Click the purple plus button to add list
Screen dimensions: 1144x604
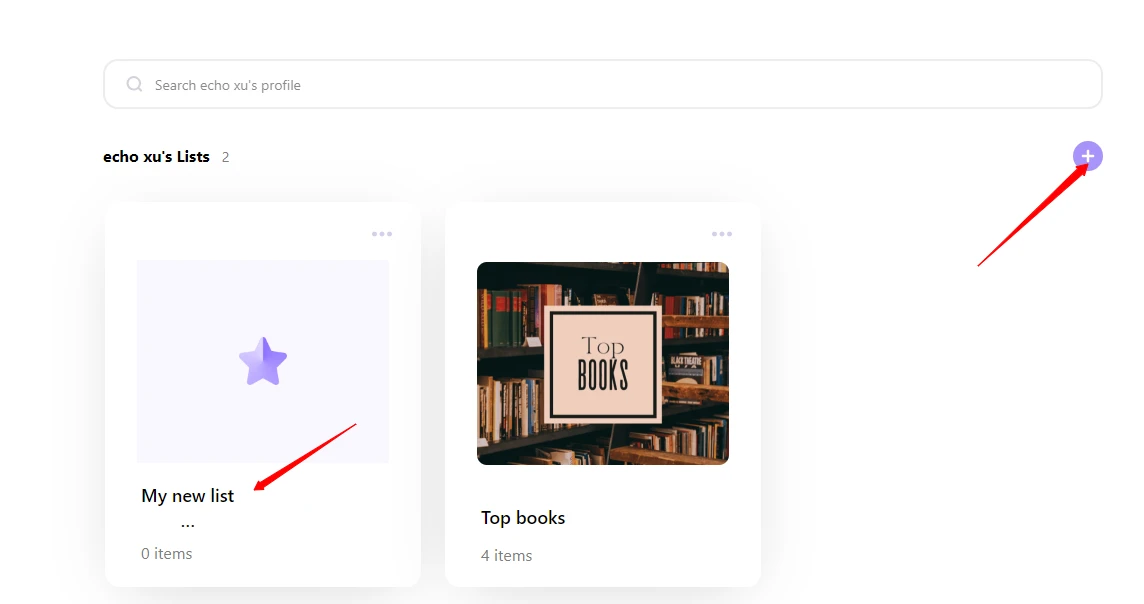pyautogui.click(x=1087, y=156)
